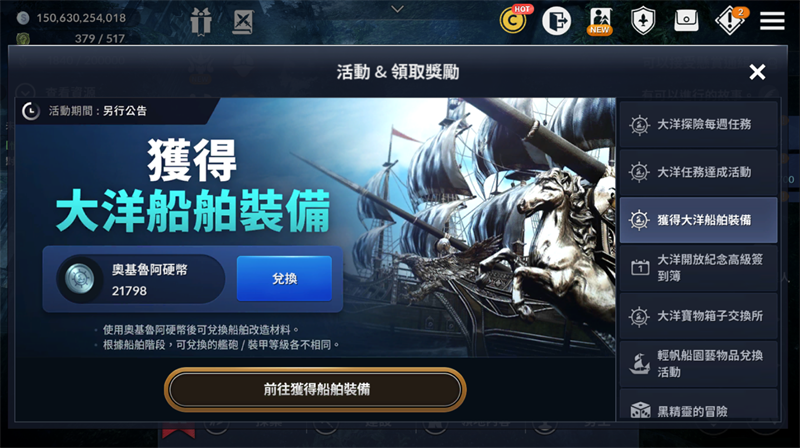Click 前往獲得船舶裝備 button
Screen dimensions: 800x448
tap(315, 389)
